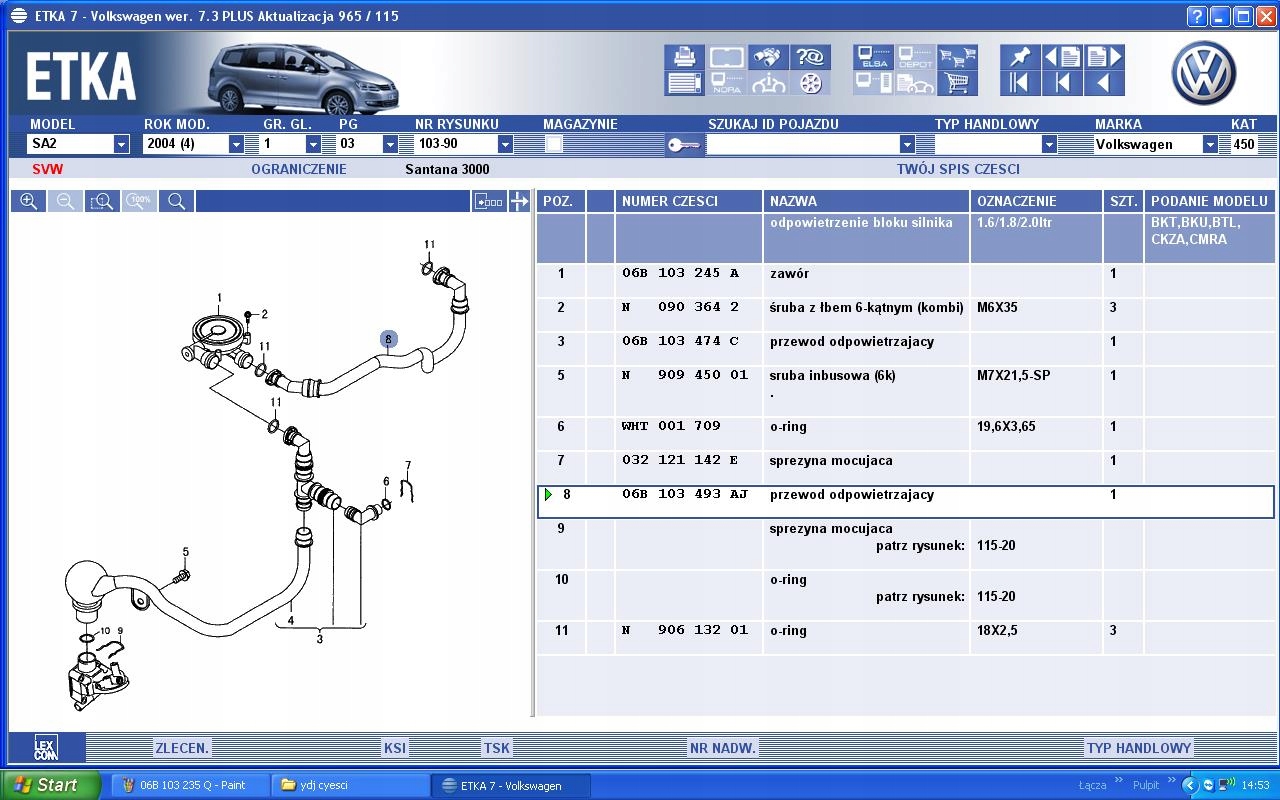Viewport: 1280px width, 800px height.
Task: Jump to the first subgroup
Action: pyautogui.click(x=1062, y=83)
